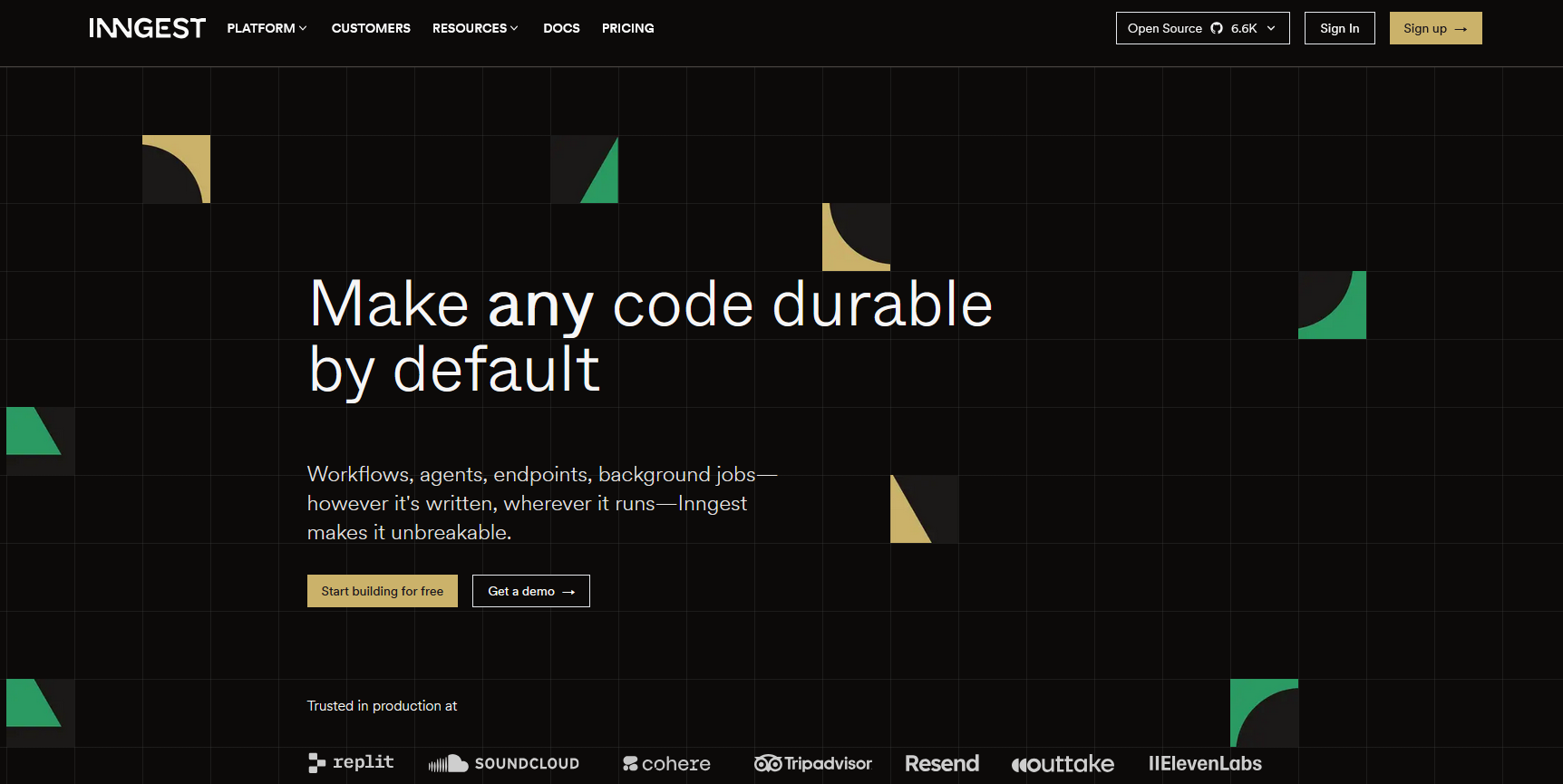
Task: Click the Cohere logo
Action: [666, 763]
